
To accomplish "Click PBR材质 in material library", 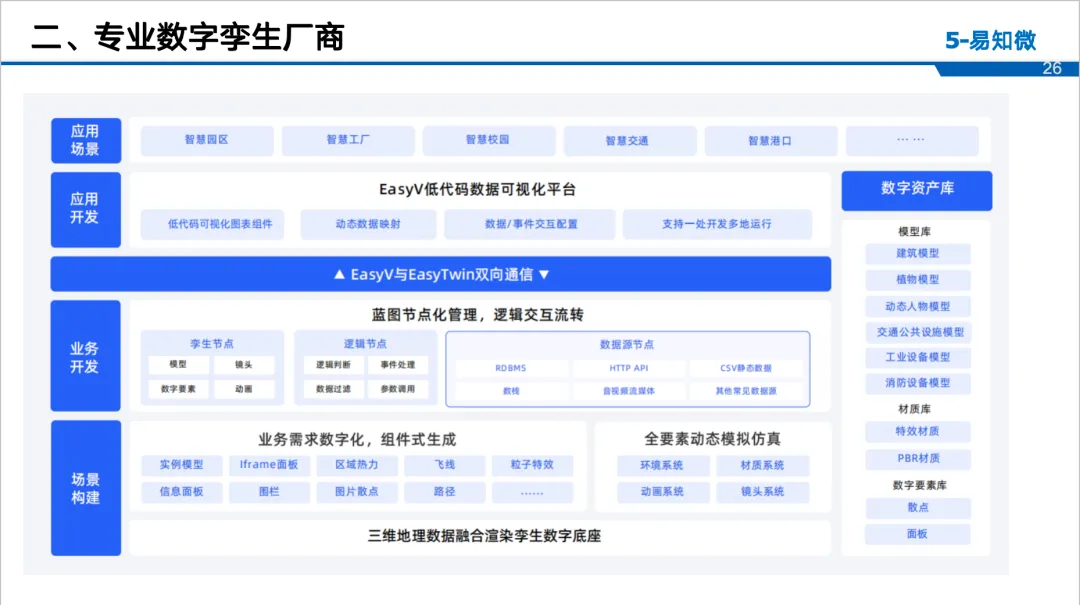I will pyautogui.click(x=917, y=458).
